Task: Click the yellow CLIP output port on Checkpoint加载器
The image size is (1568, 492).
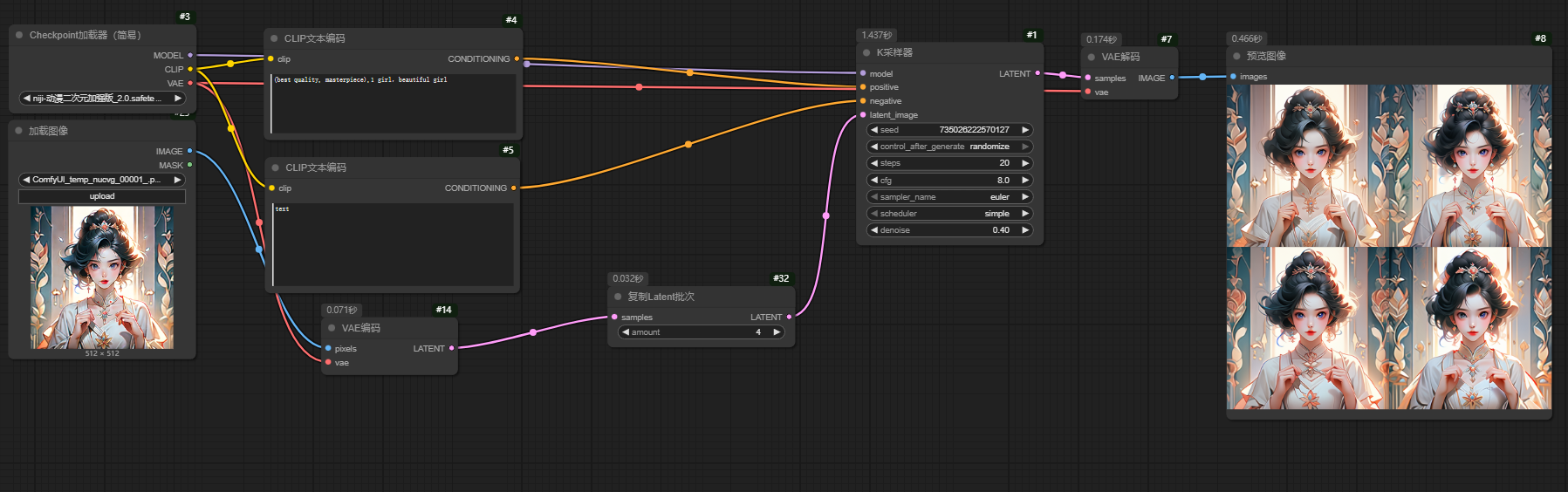Action: click(x=190, y=69)
